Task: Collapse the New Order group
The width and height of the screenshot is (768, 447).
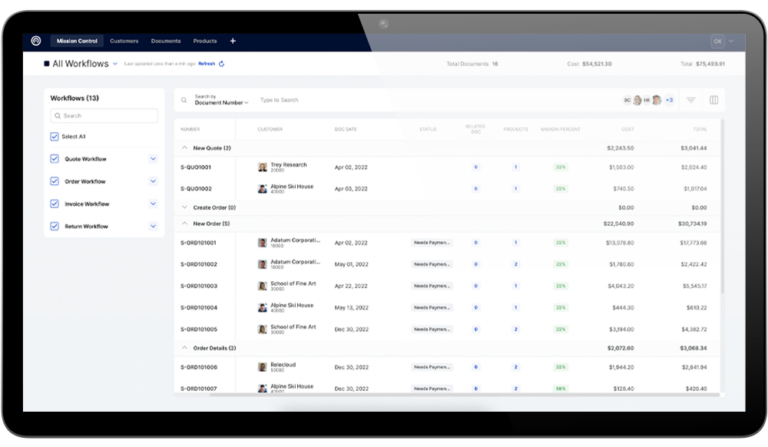Action: 185,223
